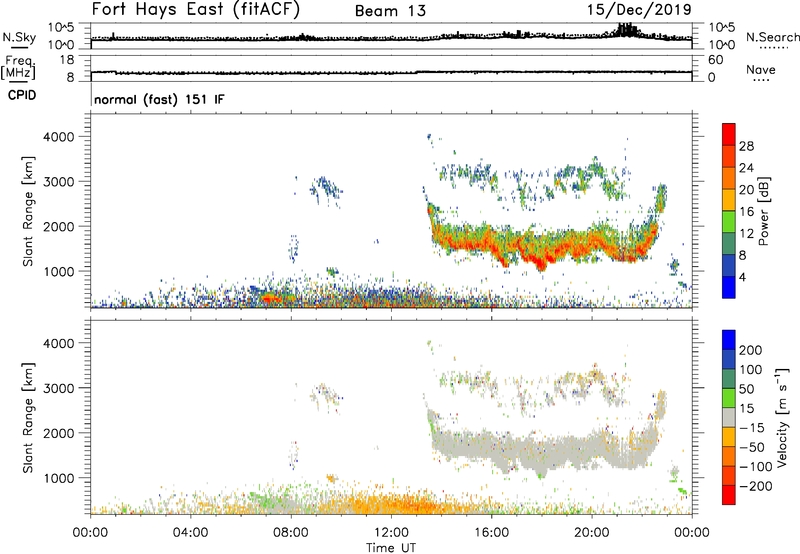The image size is (800, 554).
Task: Click the '20' tick on Power scale
Action: (x=746, y=190)
